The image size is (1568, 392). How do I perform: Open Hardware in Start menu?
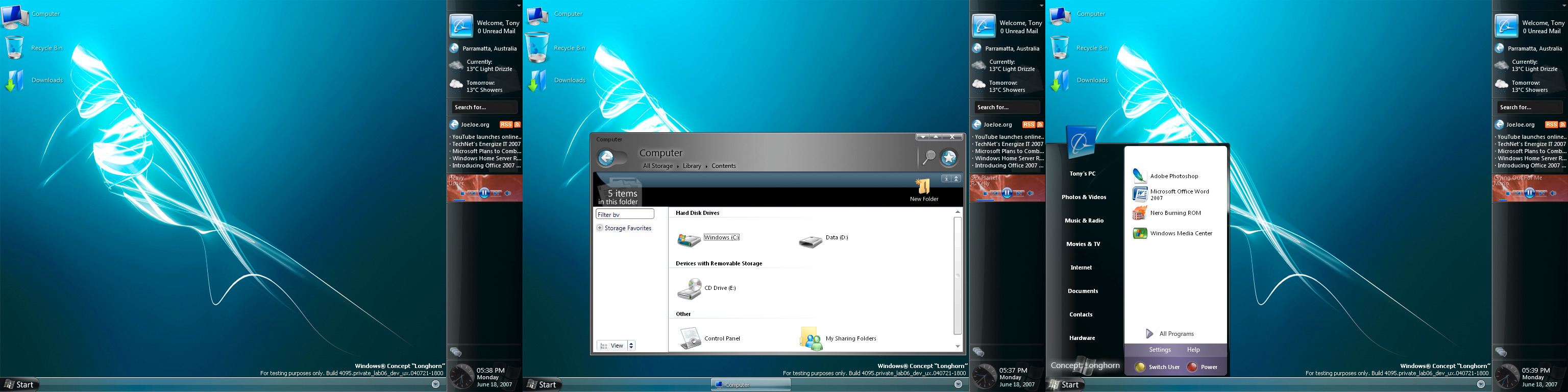(1082, 338)
